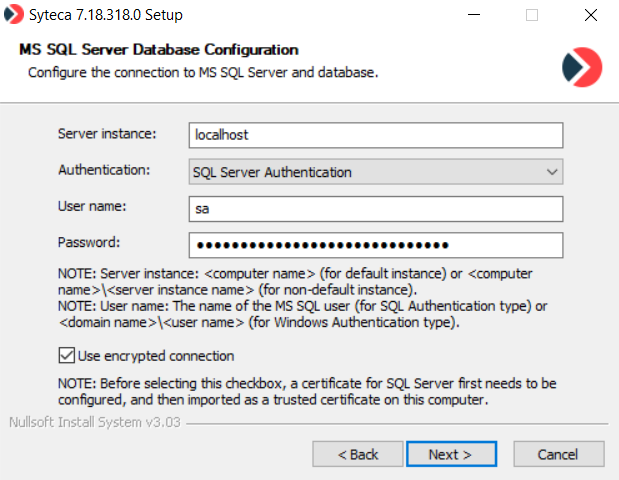
Task: Click inside the Server instance field
Action: [x=375, y=134]
